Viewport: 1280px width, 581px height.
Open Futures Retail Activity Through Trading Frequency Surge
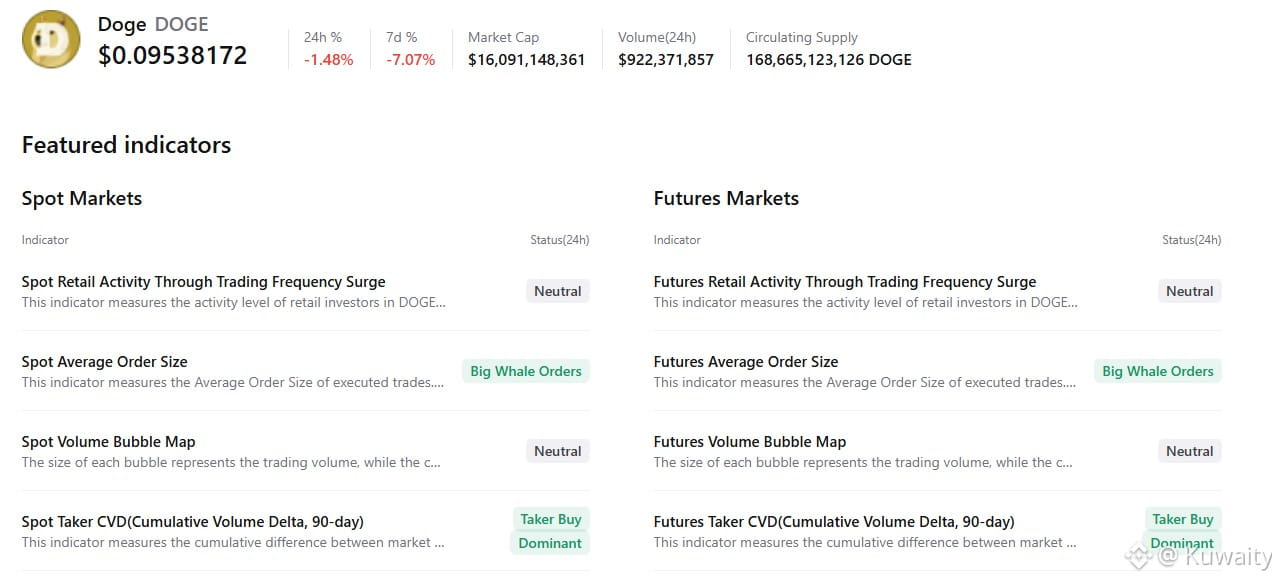coord(844,282)
